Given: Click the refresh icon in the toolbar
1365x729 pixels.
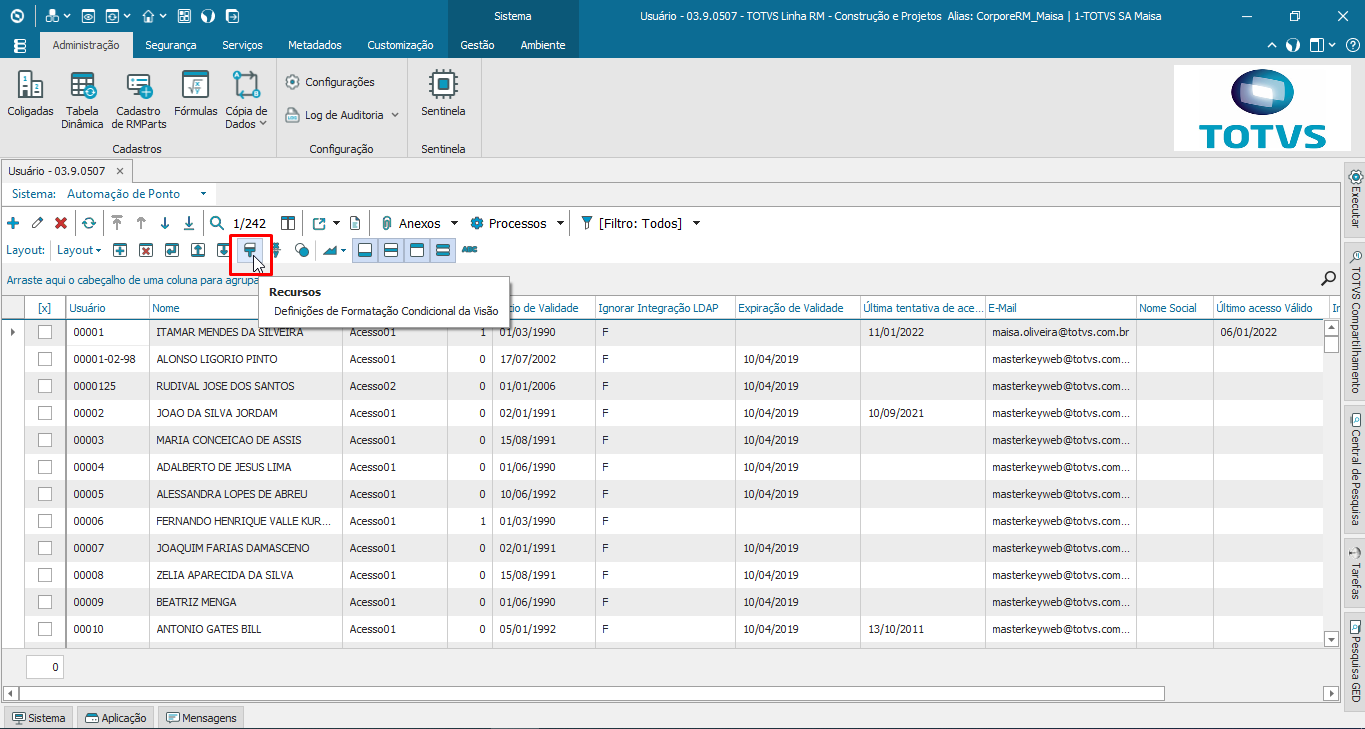Looking at the screenshot, I should click(89, 223).
